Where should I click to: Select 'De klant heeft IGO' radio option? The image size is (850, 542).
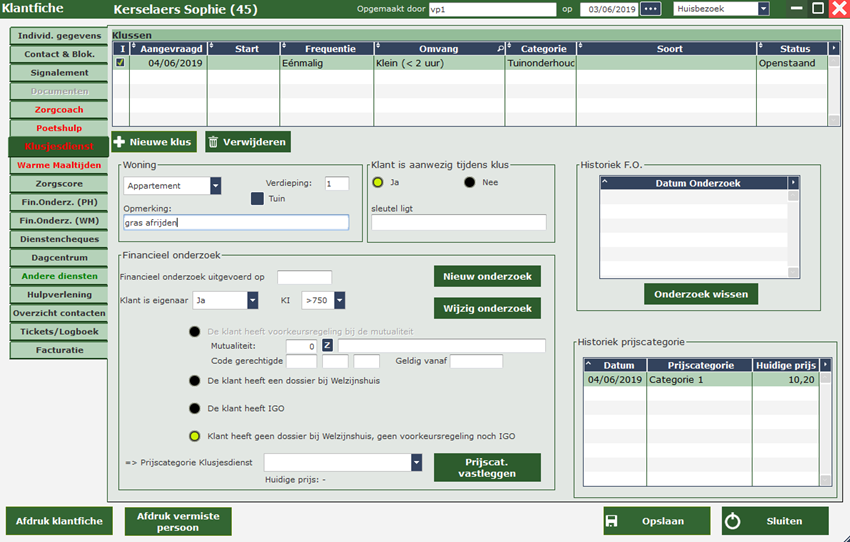(195, 408)
